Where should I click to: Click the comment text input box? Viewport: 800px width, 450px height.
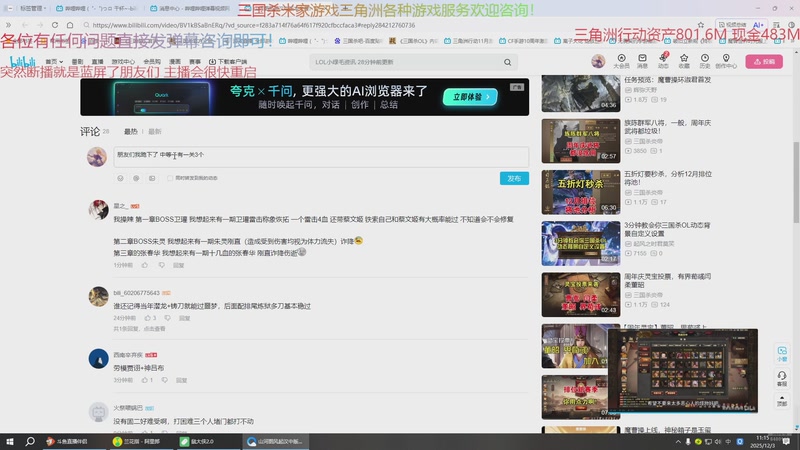click(x=321, y=156)
